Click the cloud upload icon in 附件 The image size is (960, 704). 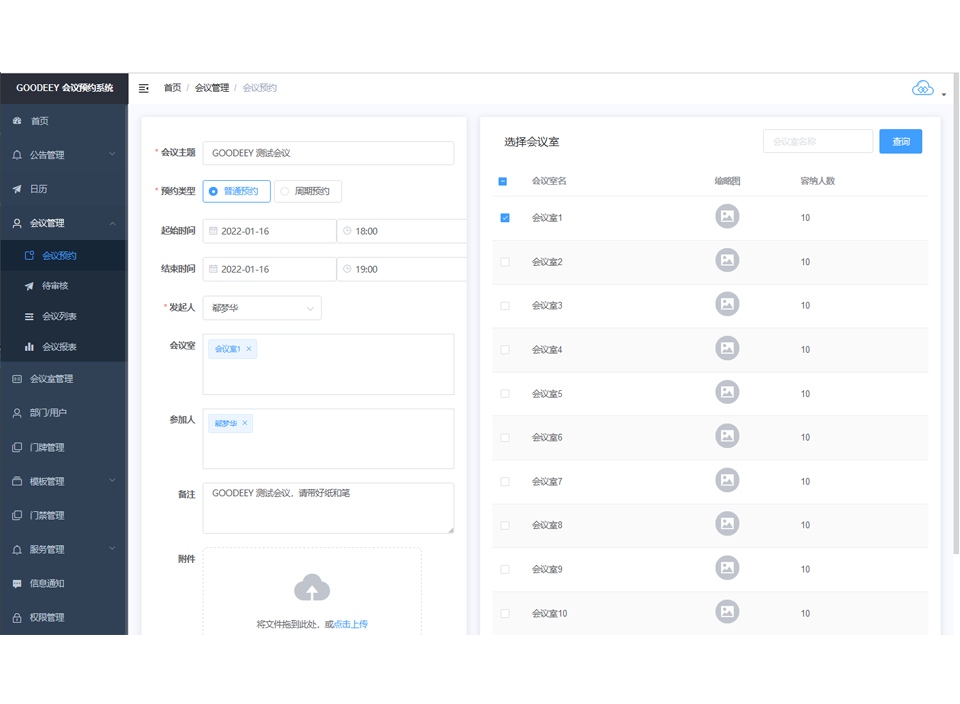(x=312, y=588)
